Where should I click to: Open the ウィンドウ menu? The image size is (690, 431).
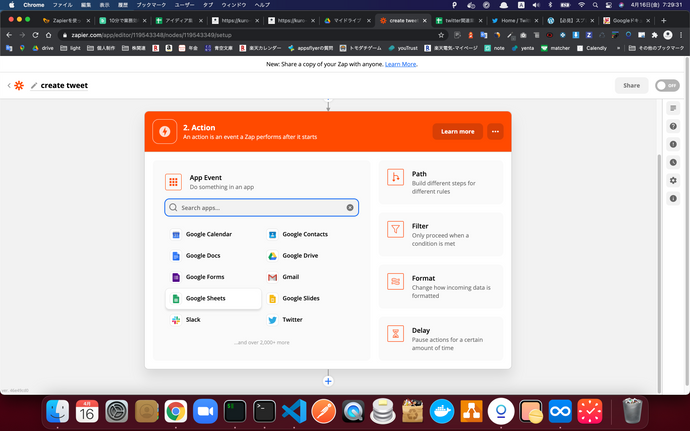(x=234, y=5)
